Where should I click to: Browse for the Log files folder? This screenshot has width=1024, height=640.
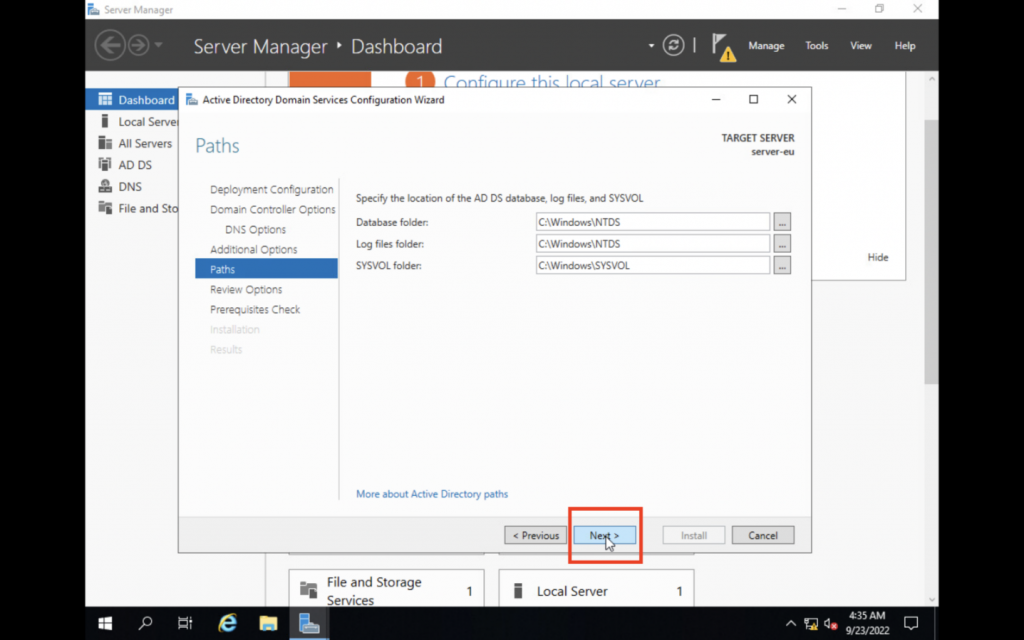(782, 243)
